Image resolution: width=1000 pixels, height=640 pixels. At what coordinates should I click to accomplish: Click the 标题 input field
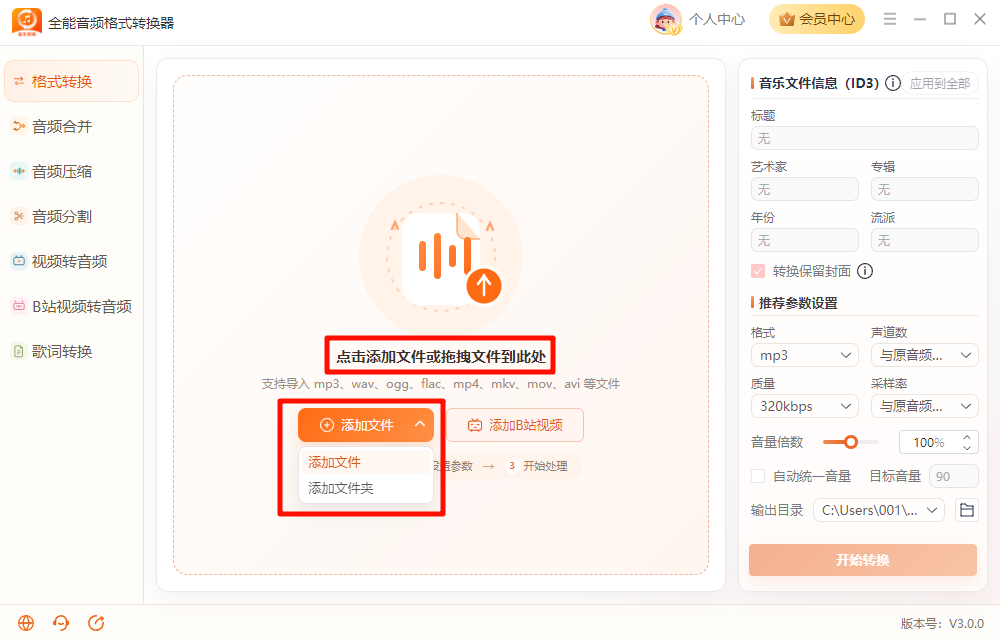[x=865, y=138]
